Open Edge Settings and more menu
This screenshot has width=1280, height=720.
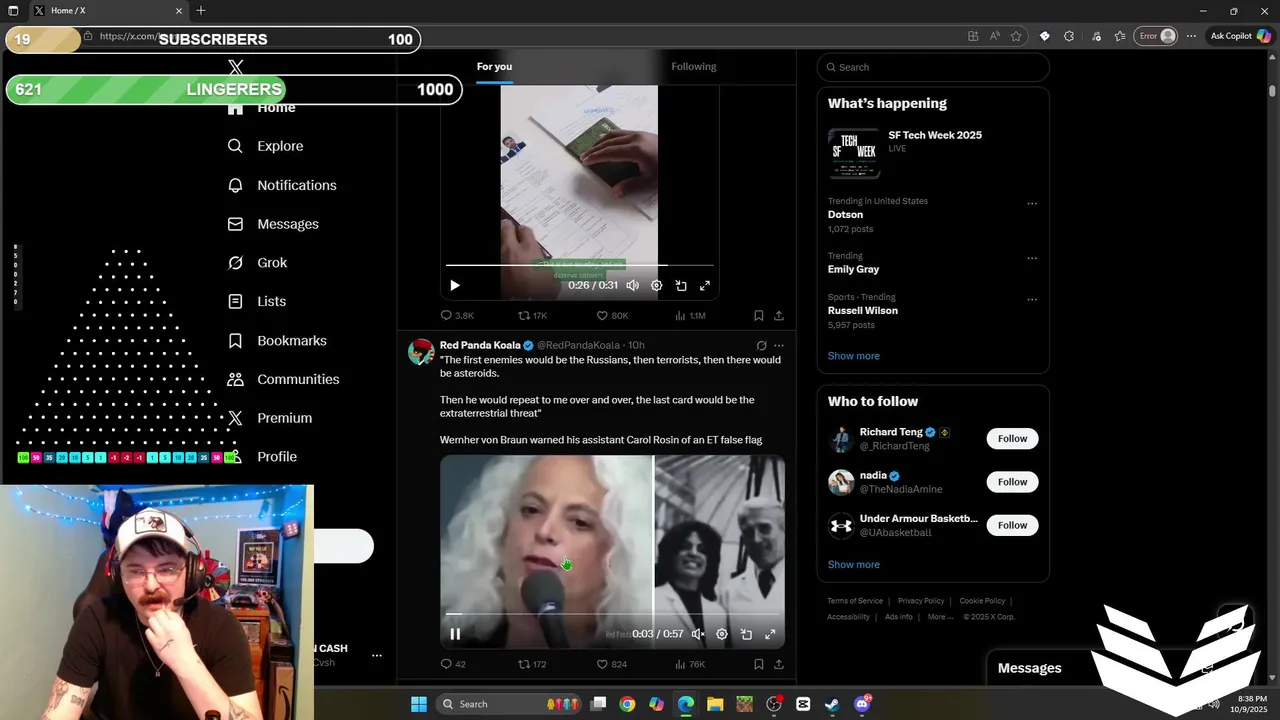[x=1191, y=36]
